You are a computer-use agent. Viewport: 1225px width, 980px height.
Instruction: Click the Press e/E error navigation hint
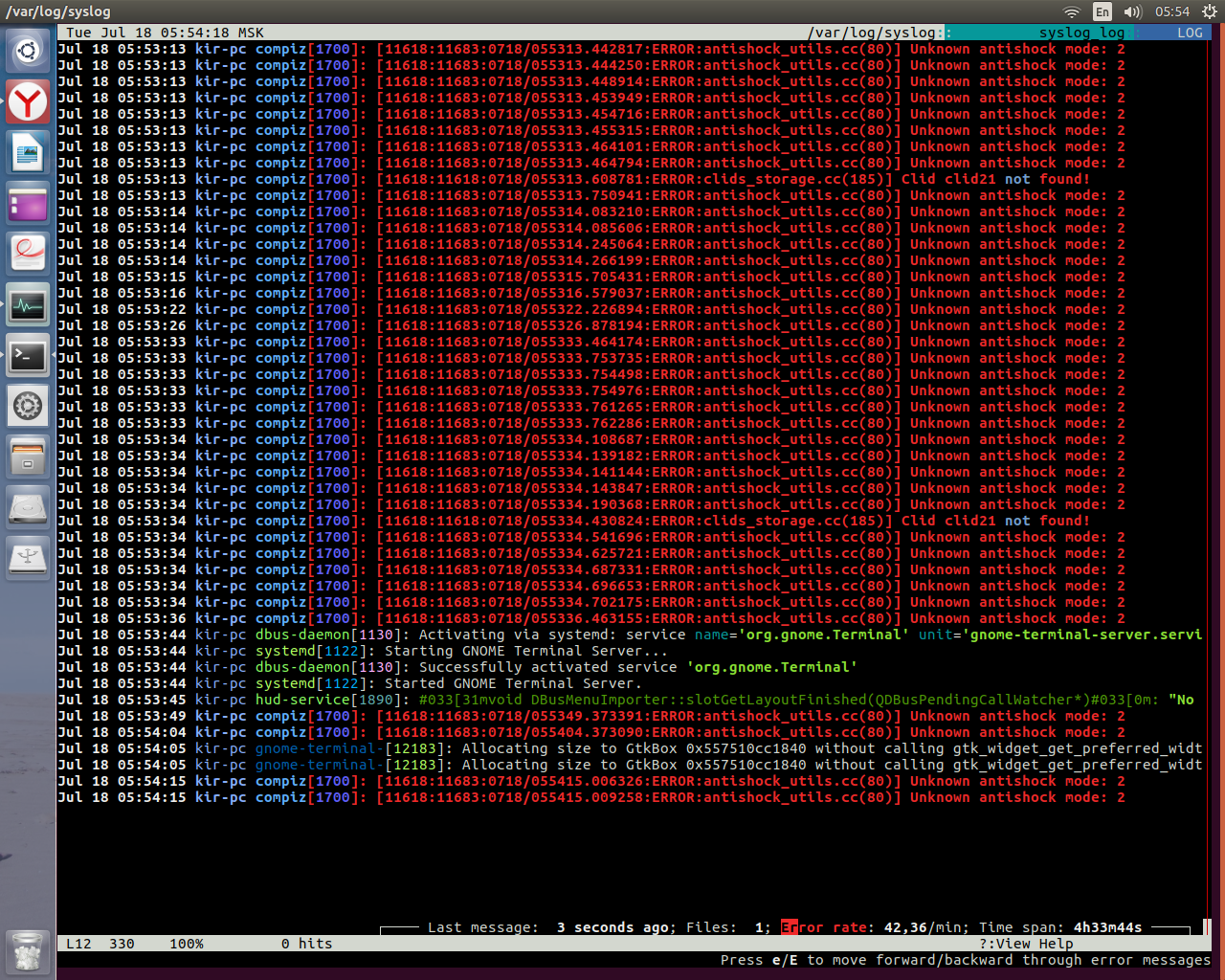[x=966, y=960]
